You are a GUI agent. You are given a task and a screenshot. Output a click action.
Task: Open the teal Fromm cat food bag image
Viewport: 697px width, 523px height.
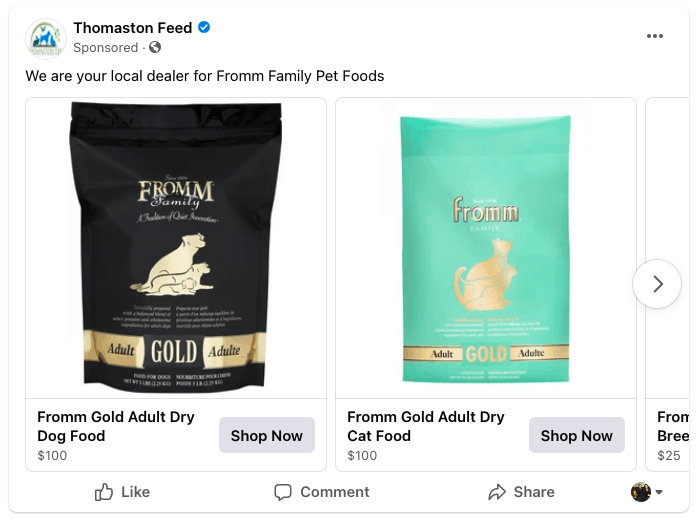[486, 248]
